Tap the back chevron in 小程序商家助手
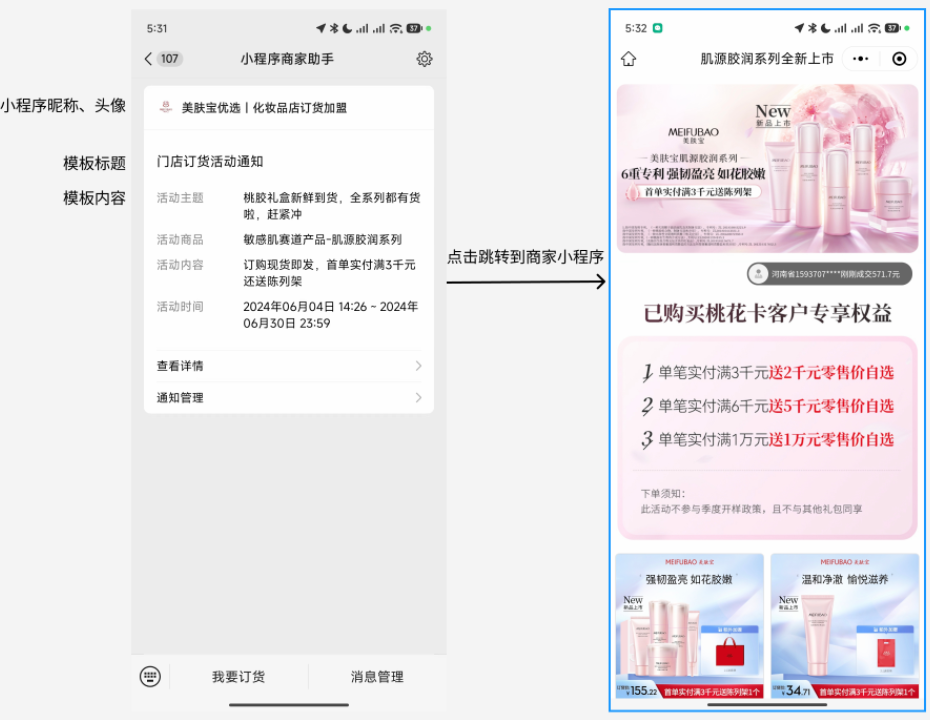 click(x=148, y=59)
